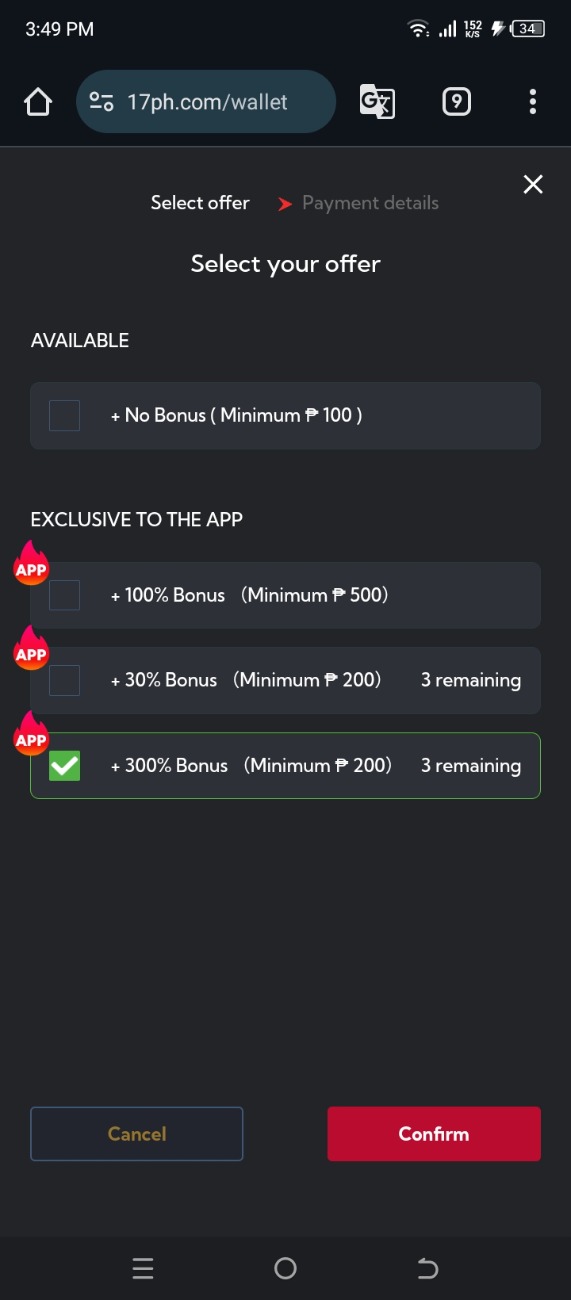571x1300 pixels.
Task: Tap the Android recent apps button
Action: tap(143, 1269)
